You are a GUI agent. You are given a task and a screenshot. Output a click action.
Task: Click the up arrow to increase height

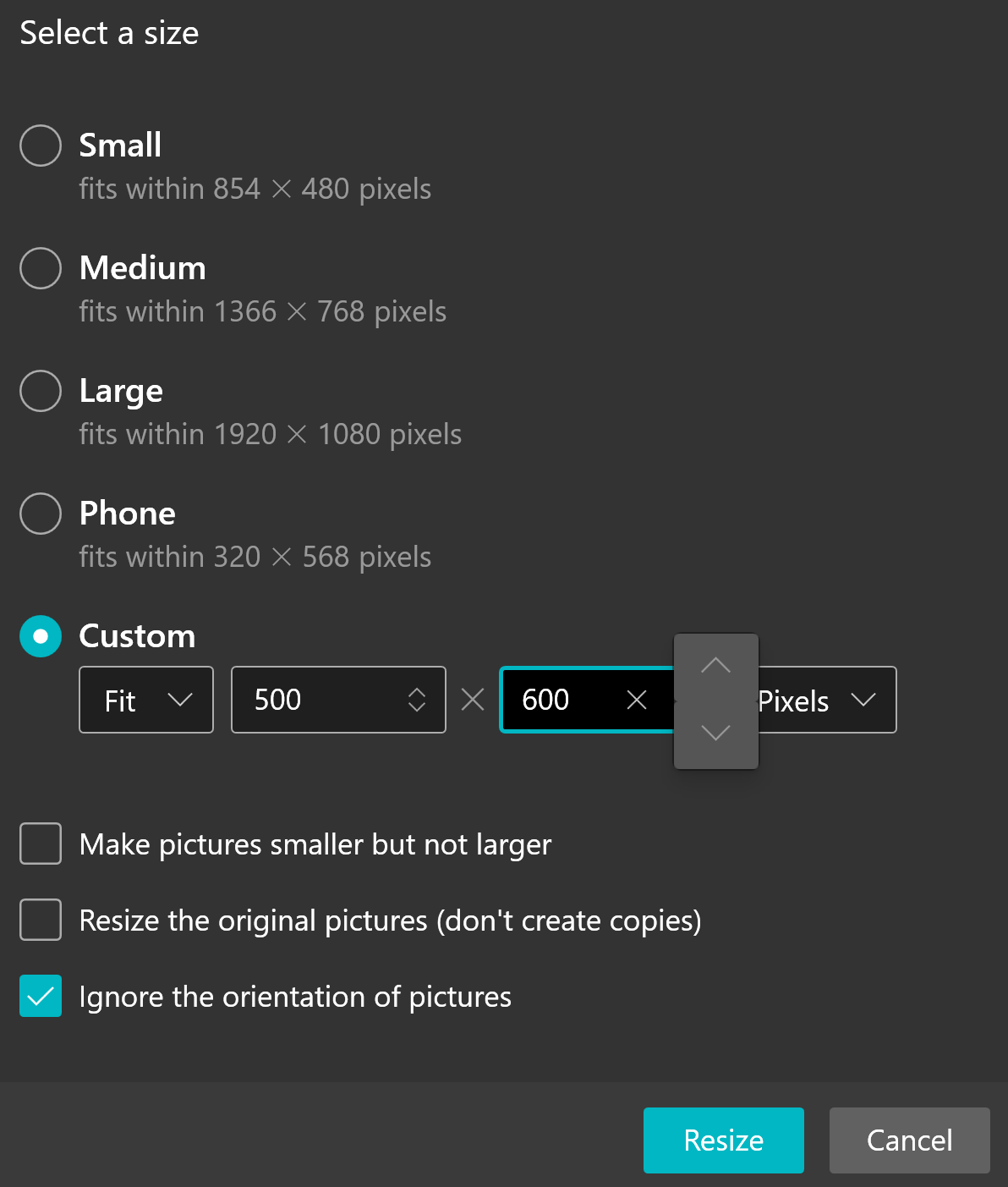[x=716, y=668]
